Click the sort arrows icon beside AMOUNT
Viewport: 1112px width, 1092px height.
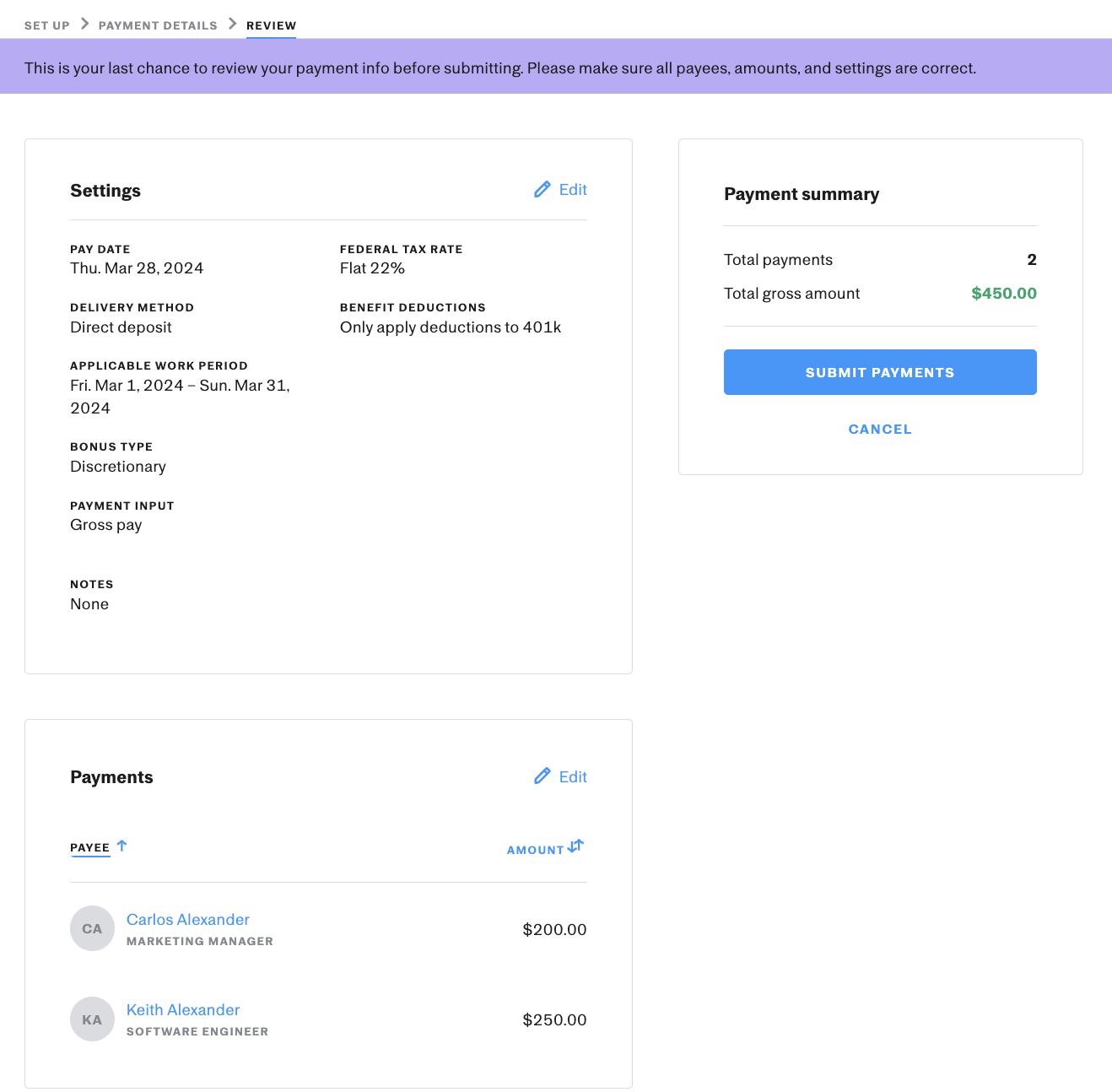click(576, 846)
